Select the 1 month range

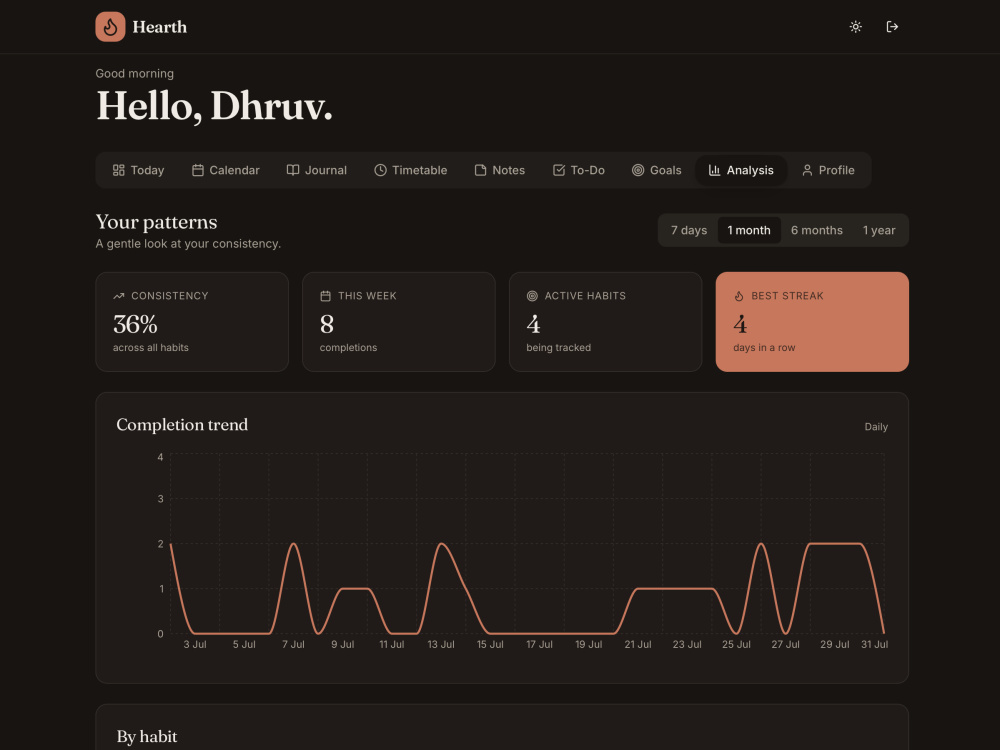click(x=749, y=230)
